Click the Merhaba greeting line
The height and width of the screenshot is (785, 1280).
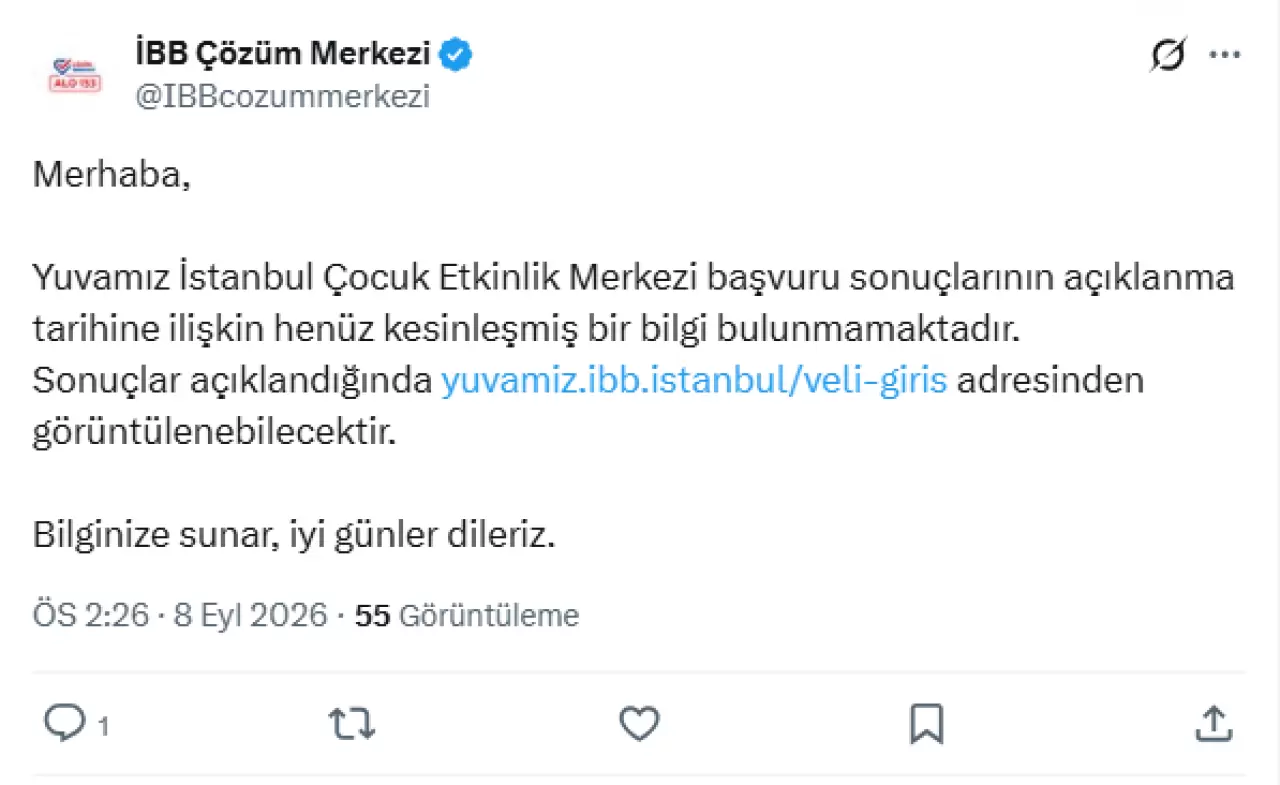pos(112,174)
